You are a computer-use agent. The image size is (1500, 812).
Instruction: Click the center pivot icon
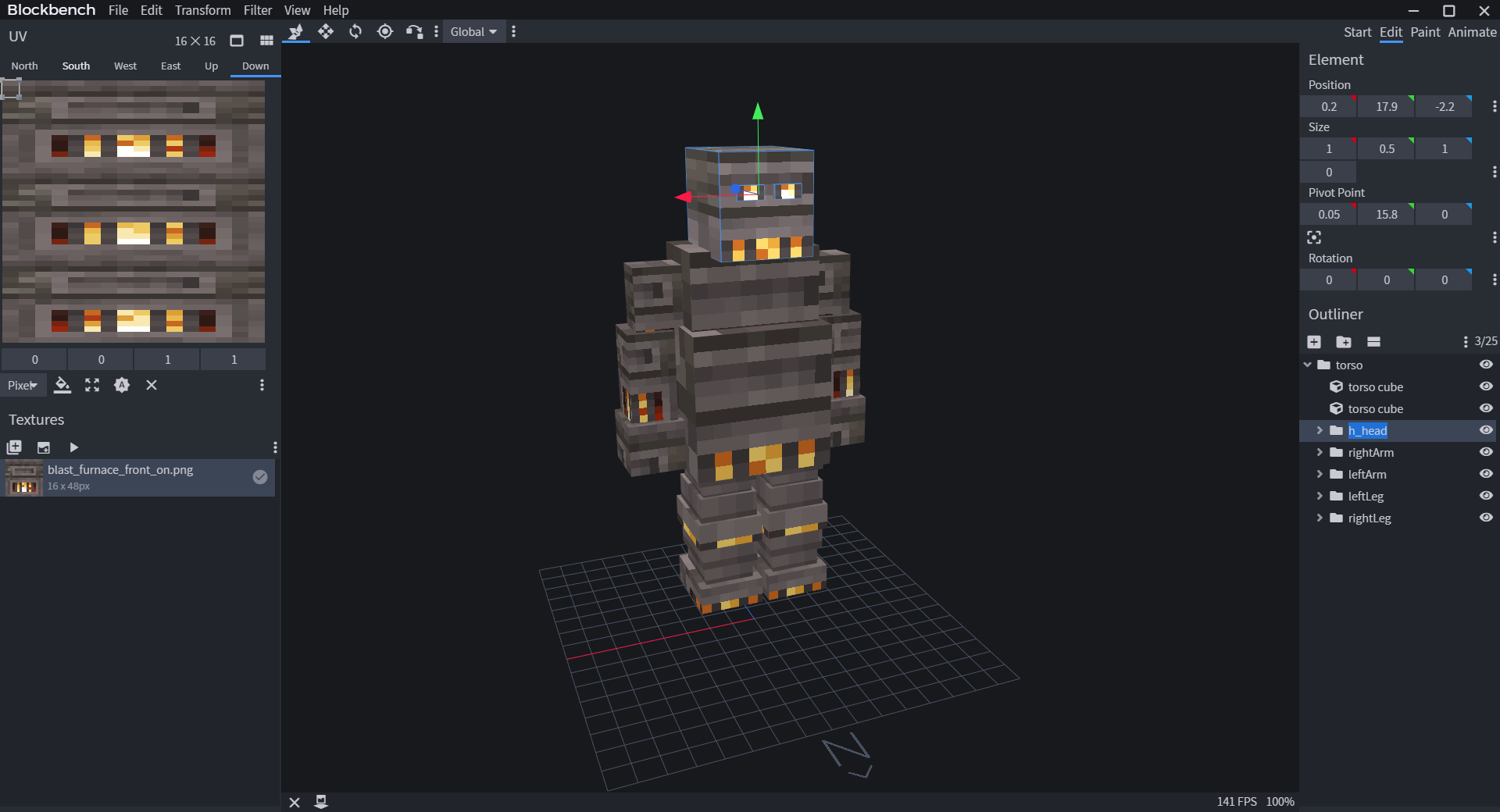click(x=1314, y=237)
